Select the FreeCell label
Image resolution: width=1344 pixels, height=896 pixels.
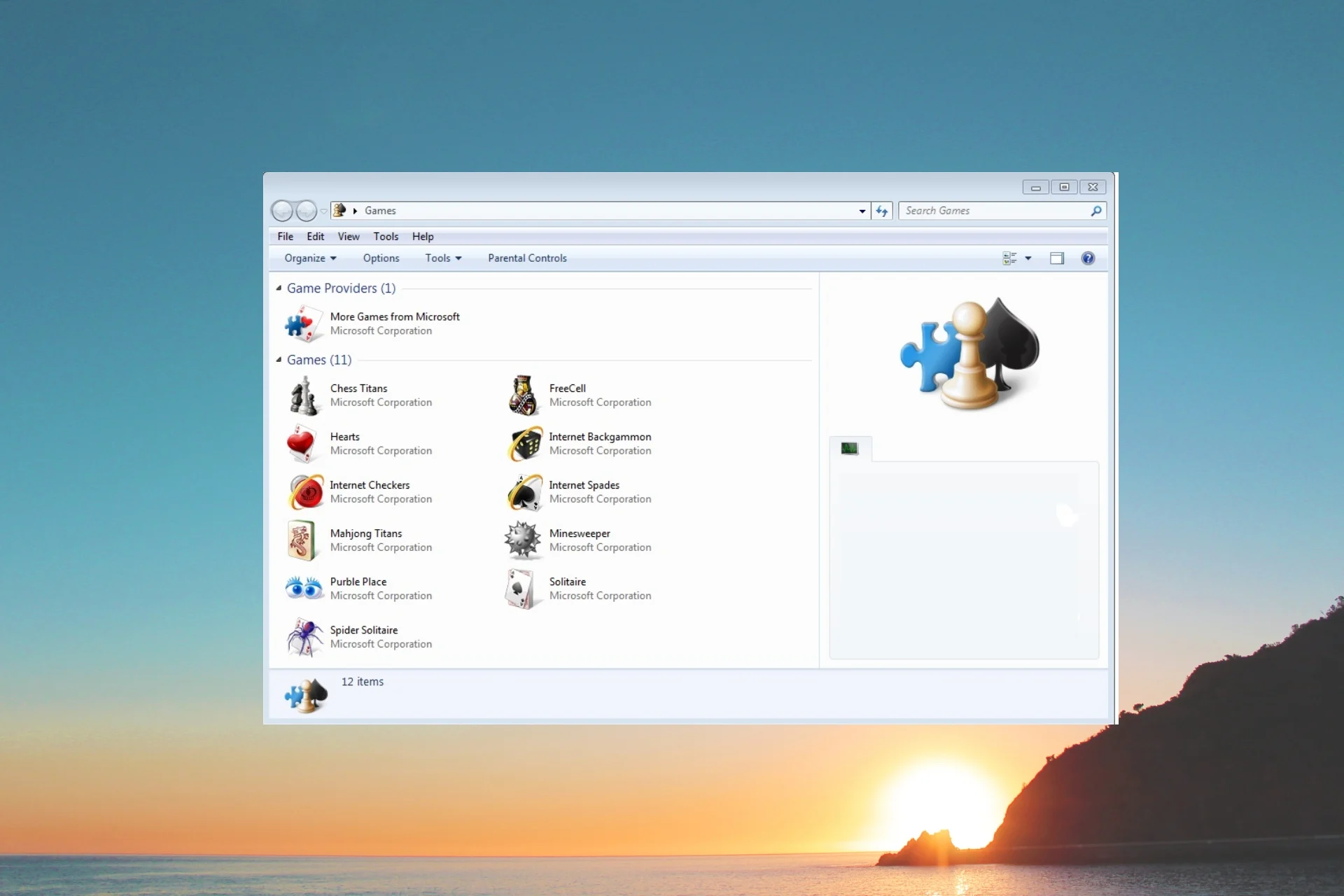[x=568, y=388]
